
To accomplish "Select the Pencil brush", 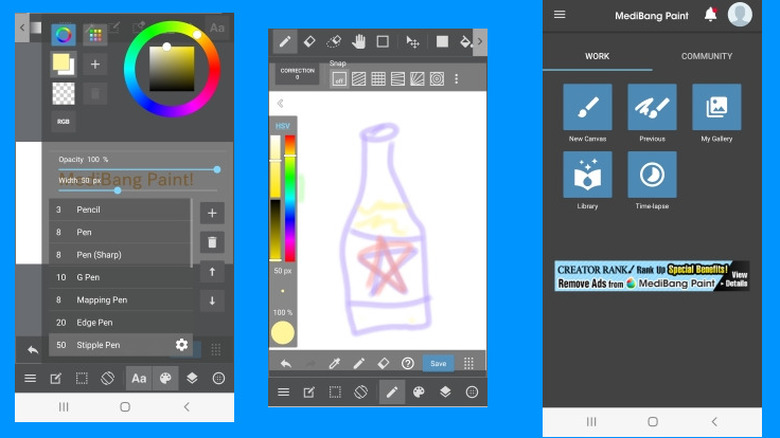I will point(120,210).
